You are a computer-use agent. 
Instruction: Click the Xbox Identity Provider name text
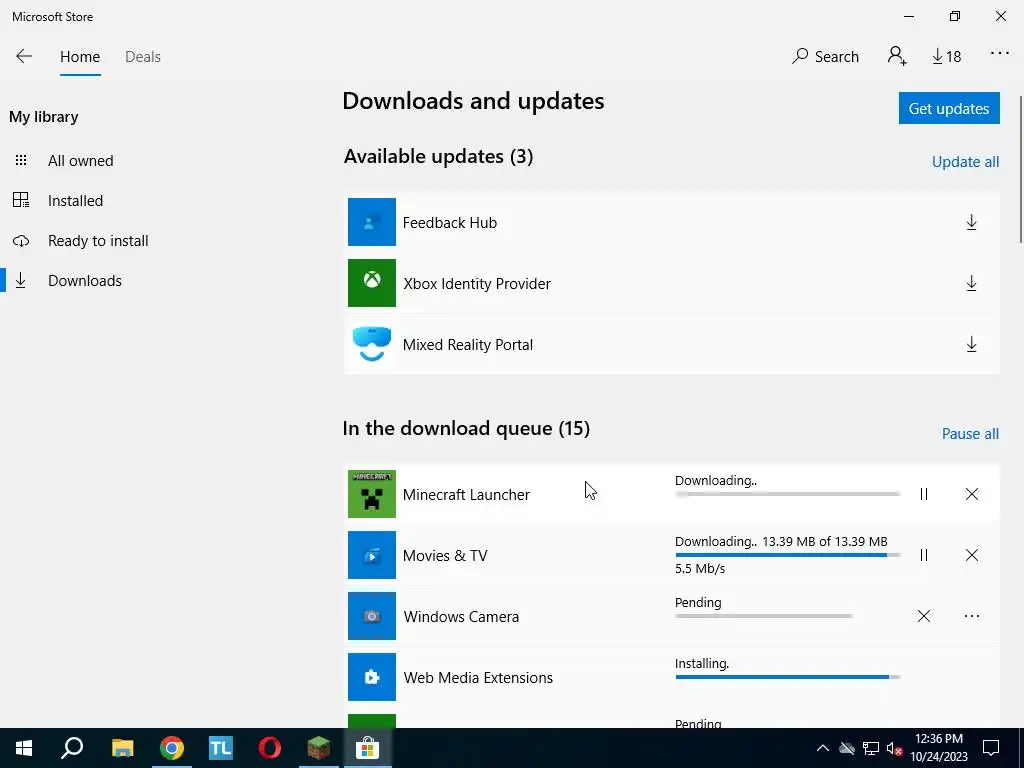click(477, 283)
